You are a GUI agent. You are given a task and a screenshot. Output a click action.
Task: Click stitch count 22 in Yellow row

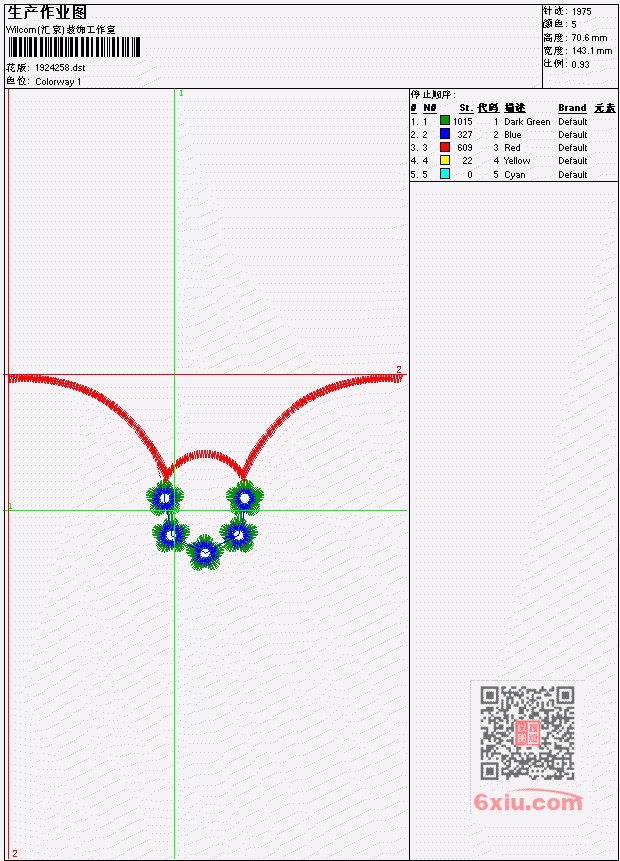(x=467, y=161)
